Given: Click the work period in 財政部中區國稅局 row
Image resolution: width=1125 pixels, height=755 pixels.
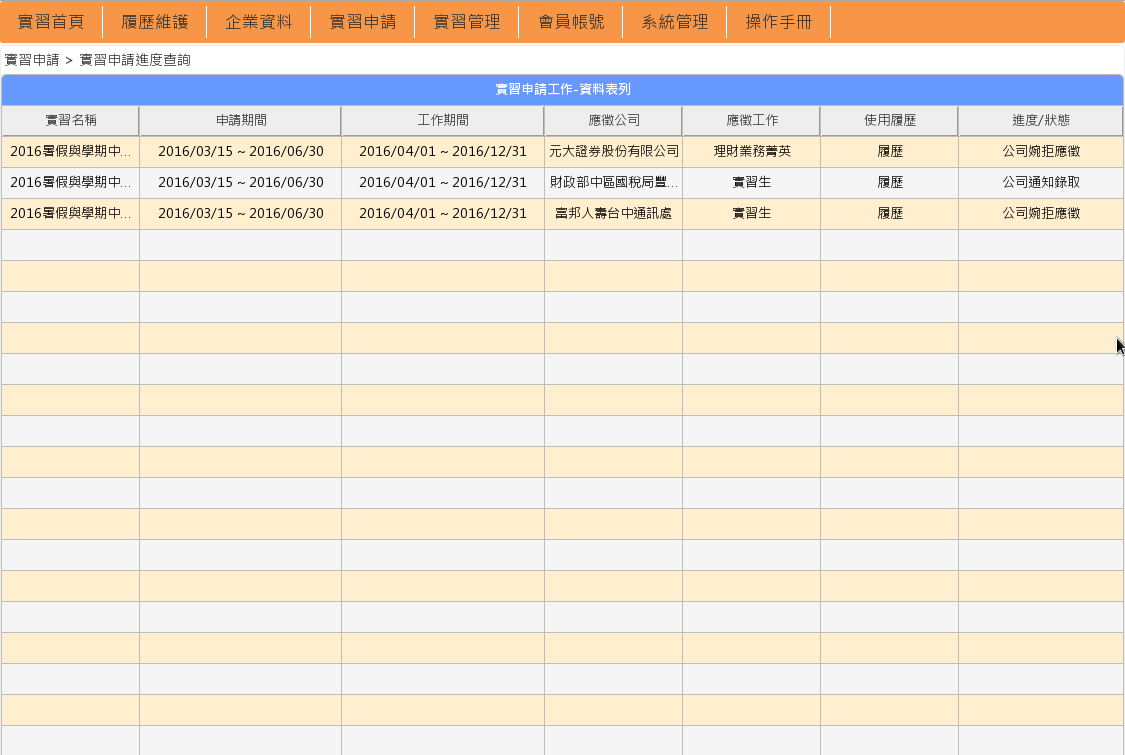Looking at the screenshot, I should (x=443, y=182).
